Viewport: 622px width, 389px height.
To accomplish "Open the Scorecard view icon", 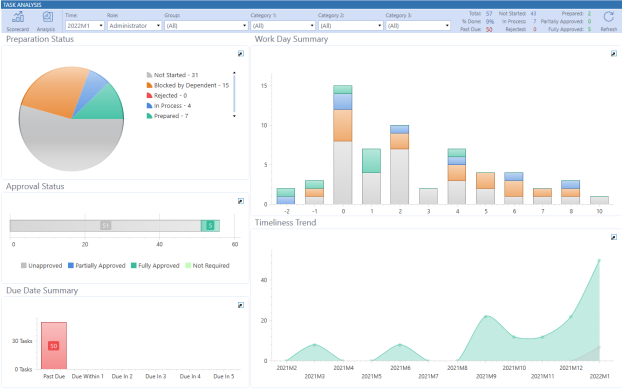I will [18, 17].
